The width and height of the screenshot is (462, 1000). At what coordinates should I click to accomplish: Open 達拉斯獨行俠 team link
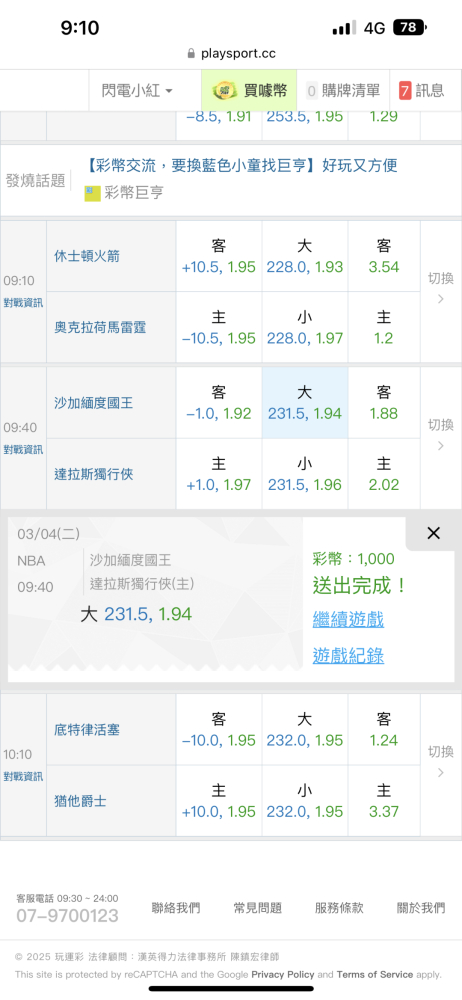(94, 474)
